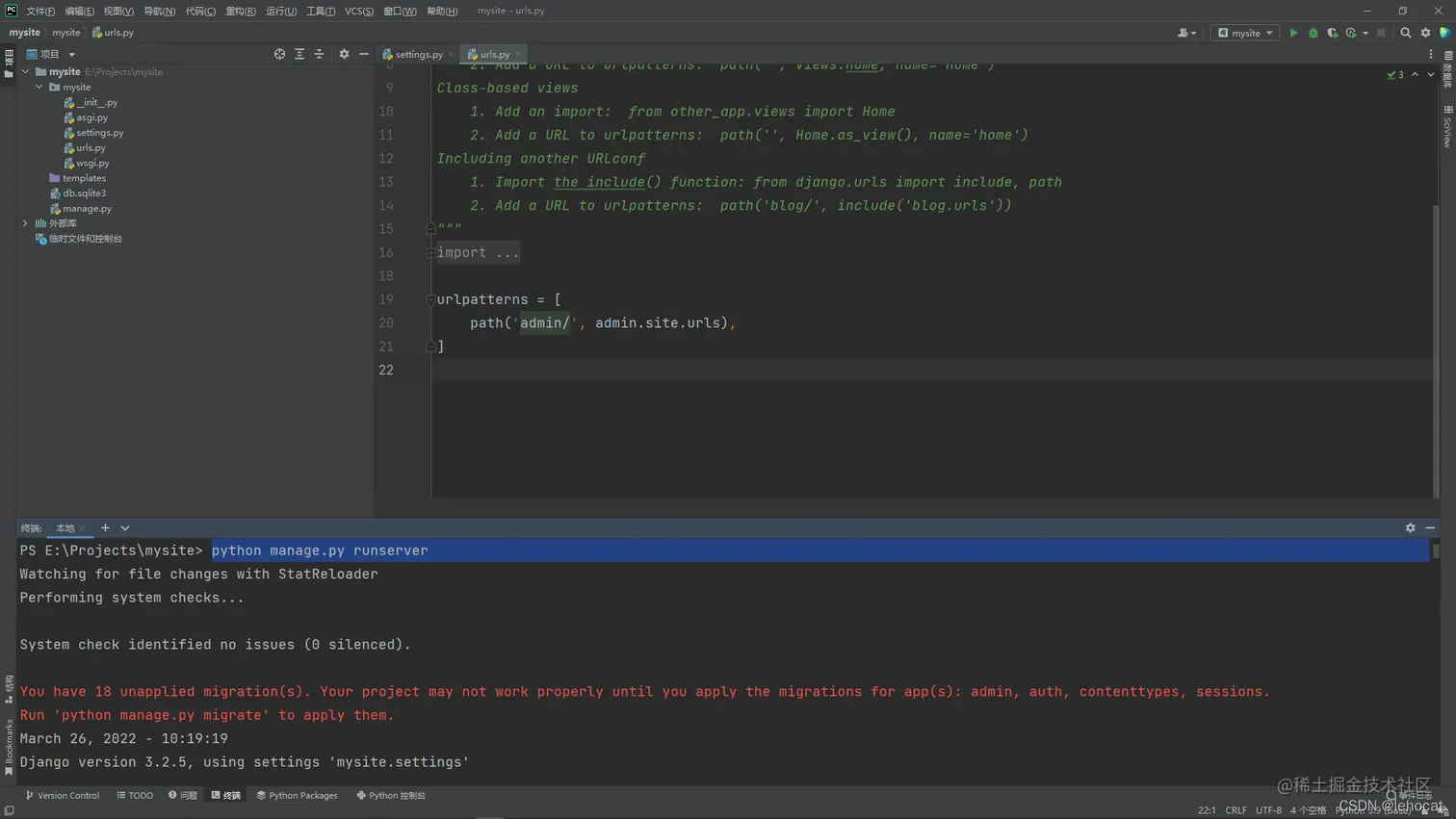Click the stop square button
The image size is (1456, 819).
click(1381, 33)
